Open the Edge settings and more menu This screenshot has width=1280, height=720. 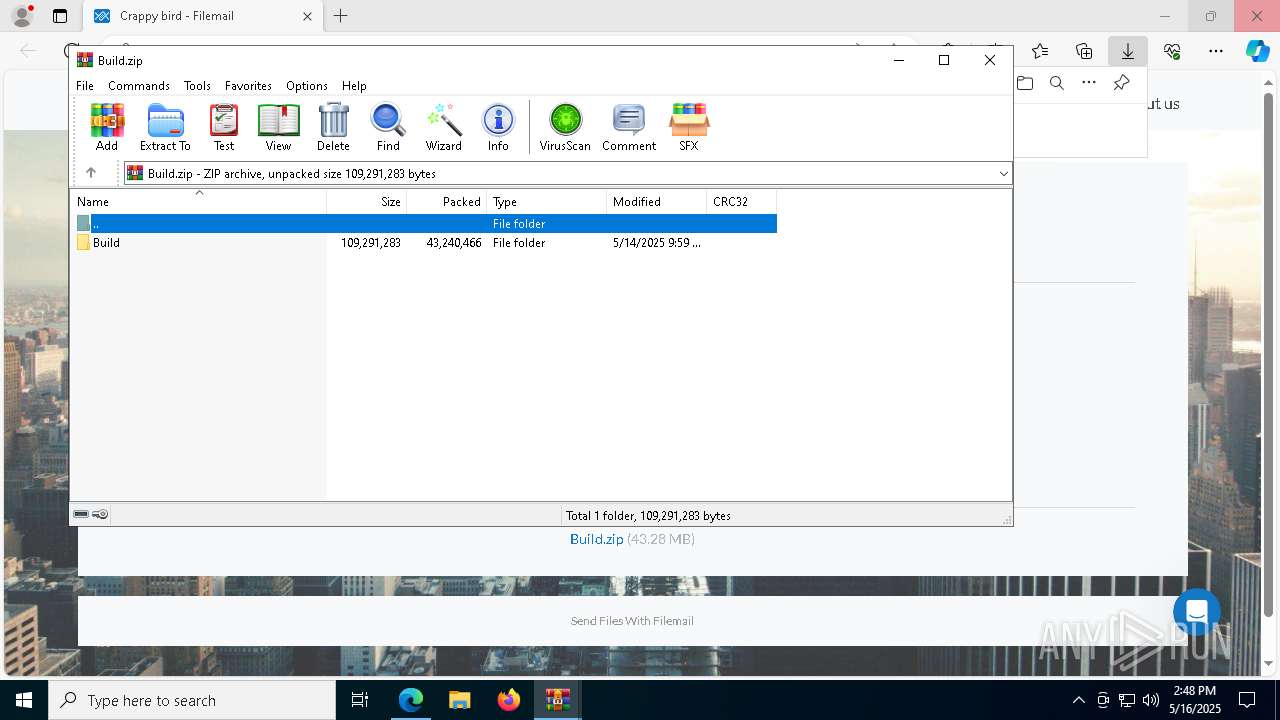tap(1215, 51)
